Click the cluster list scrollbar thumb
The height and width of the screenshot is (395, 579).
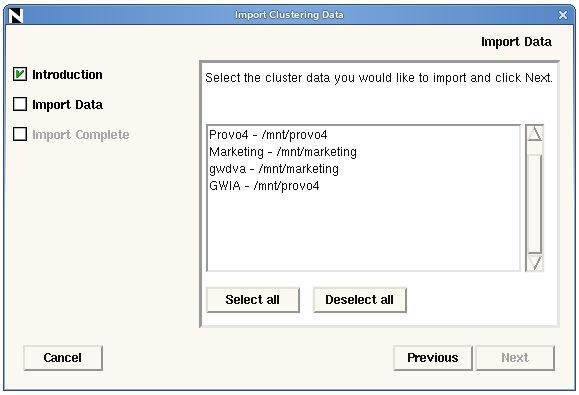[534, 204]
